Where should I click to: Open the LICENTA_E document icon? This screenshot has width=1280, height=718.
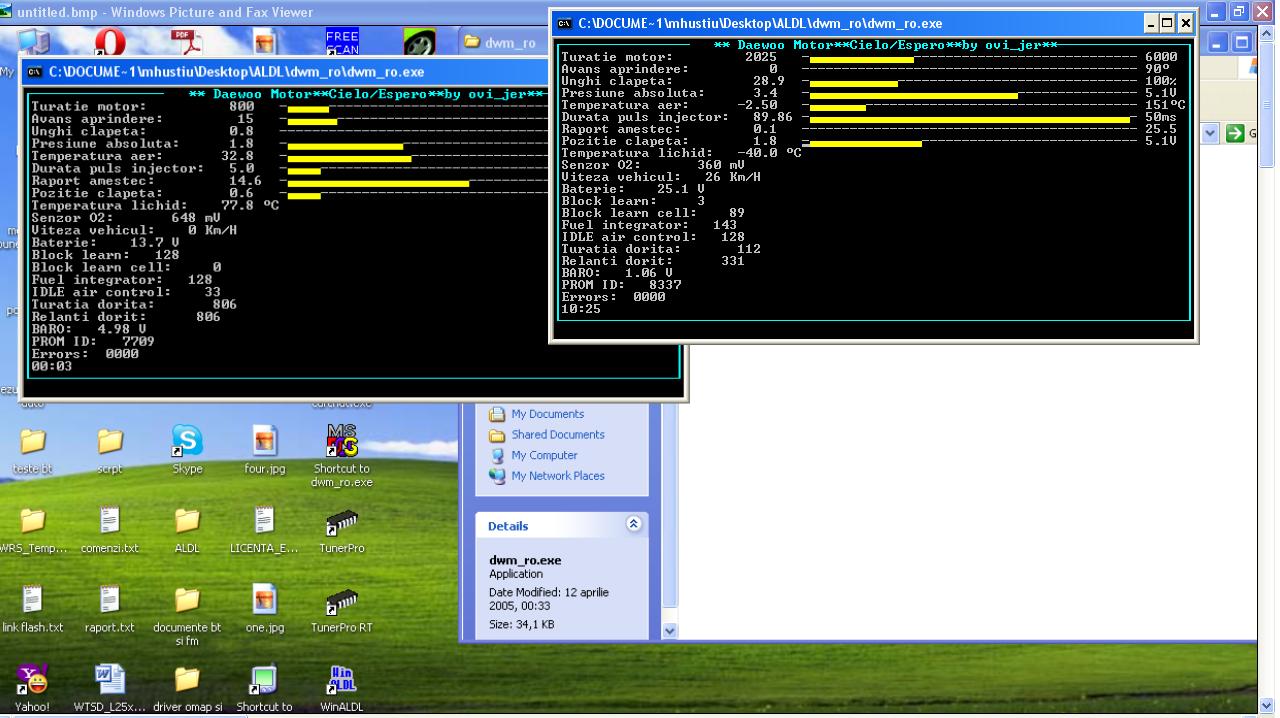[x=264, y=522]
